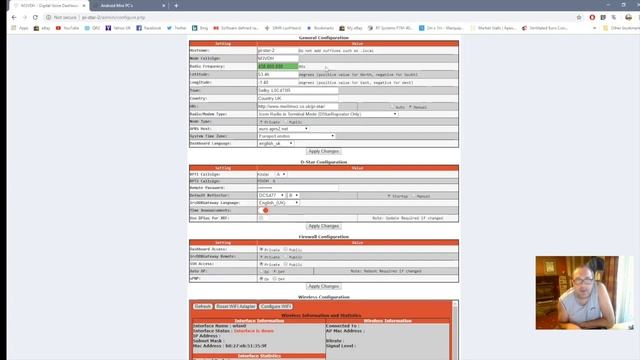Open a new browser tab with plus
This screenshot has width=640, height=360.
pos(176,6)
